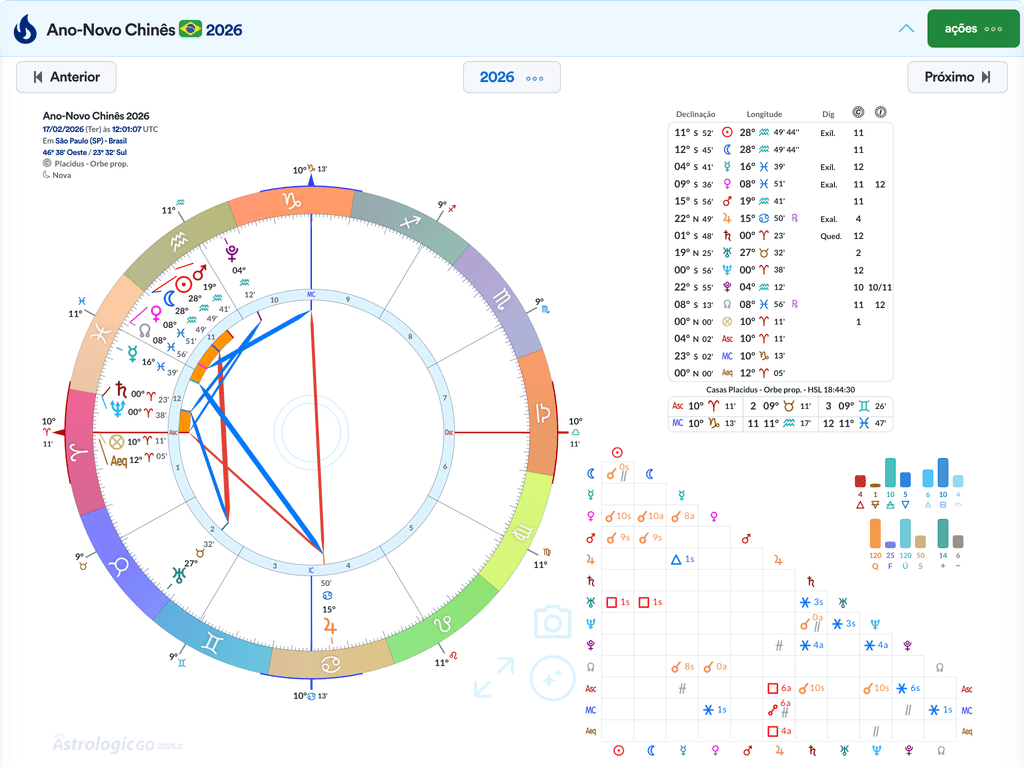This screenshot has width=1024, height=768.
Task: Select the Part of Fortune glyph in the wheel
Action: 116,442
